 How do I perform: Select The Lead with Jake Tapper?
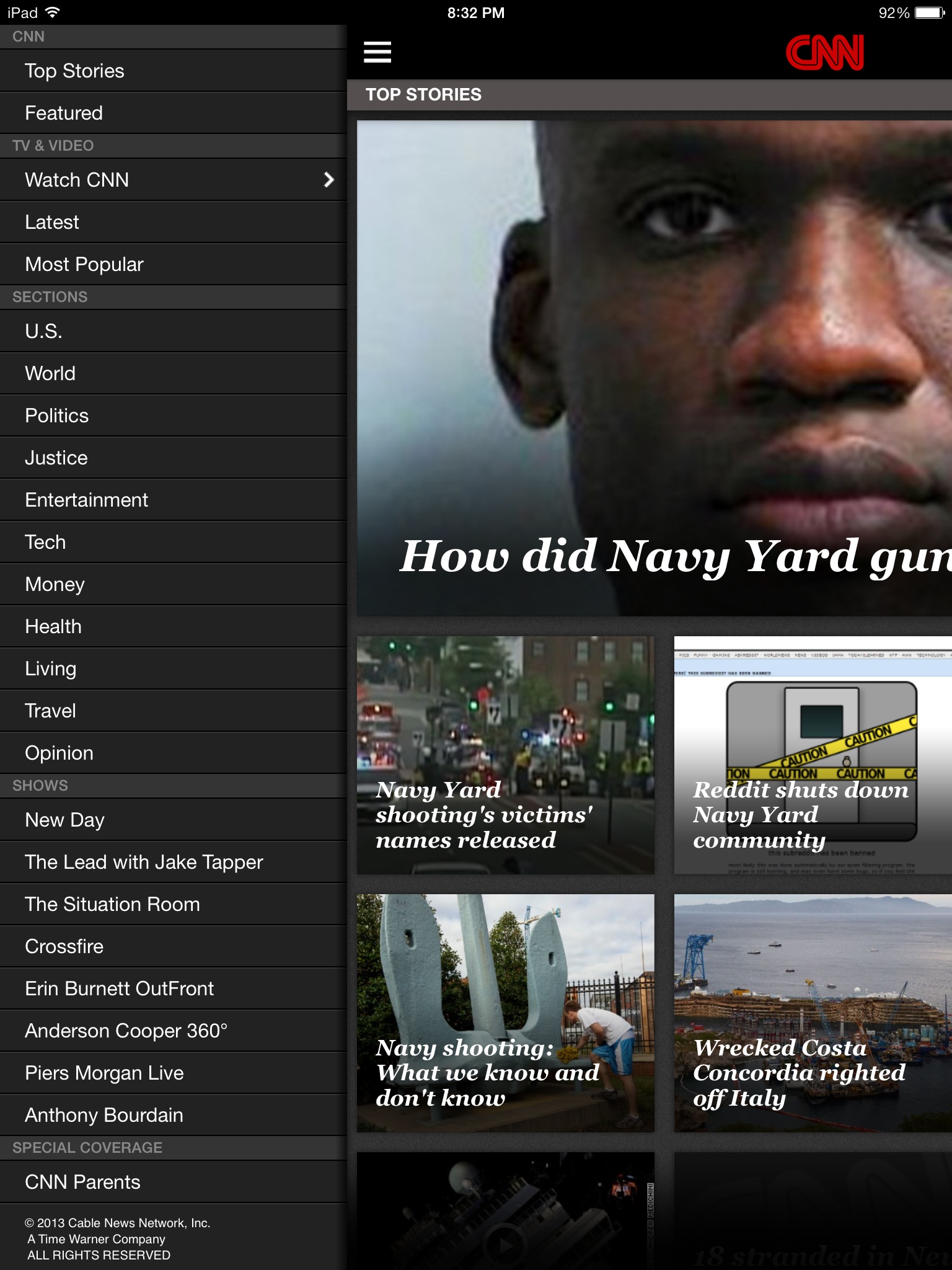point(173,862)
